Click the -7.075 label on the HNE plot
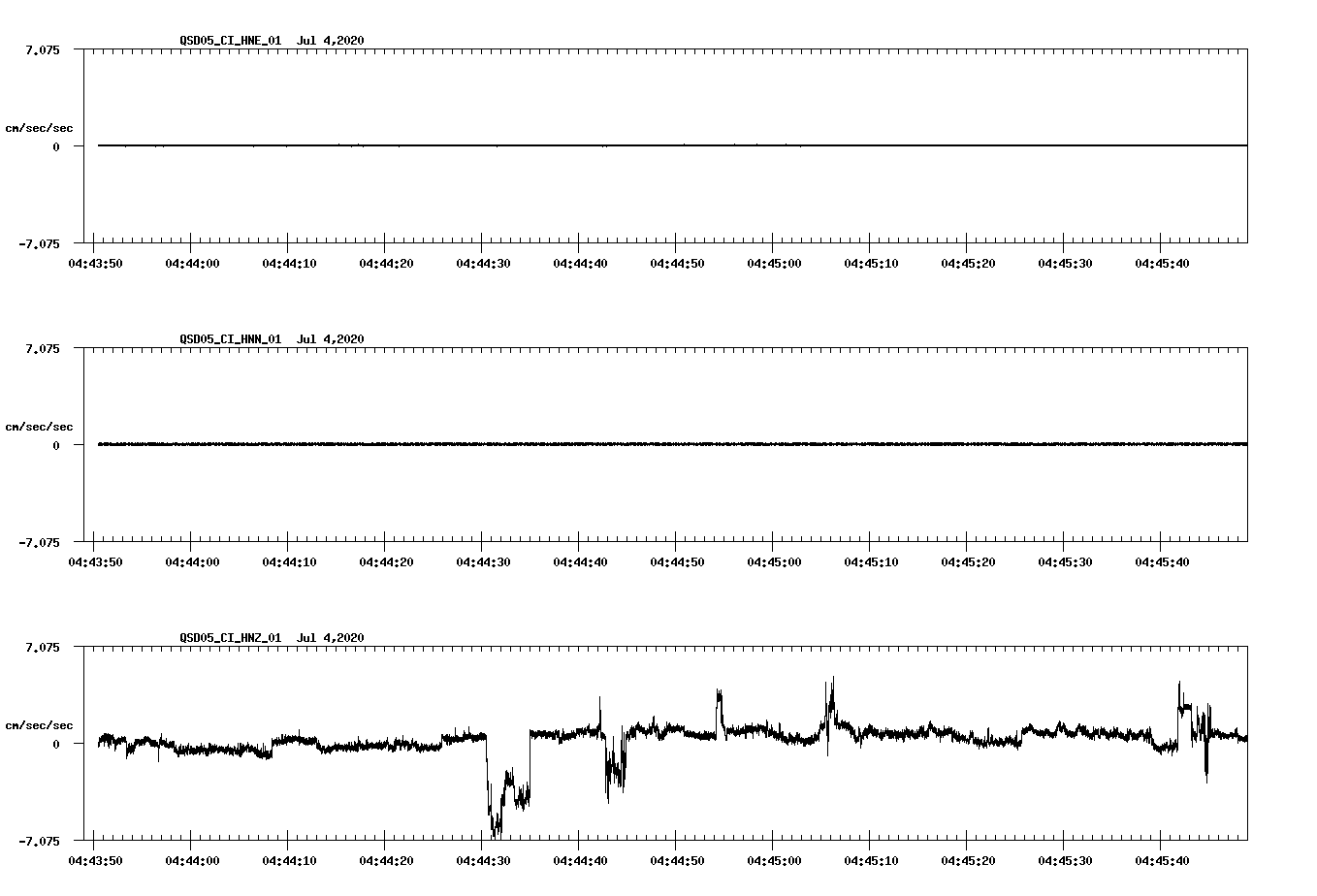The height and width of the screenshot is (896, 1317). point(39,243)
